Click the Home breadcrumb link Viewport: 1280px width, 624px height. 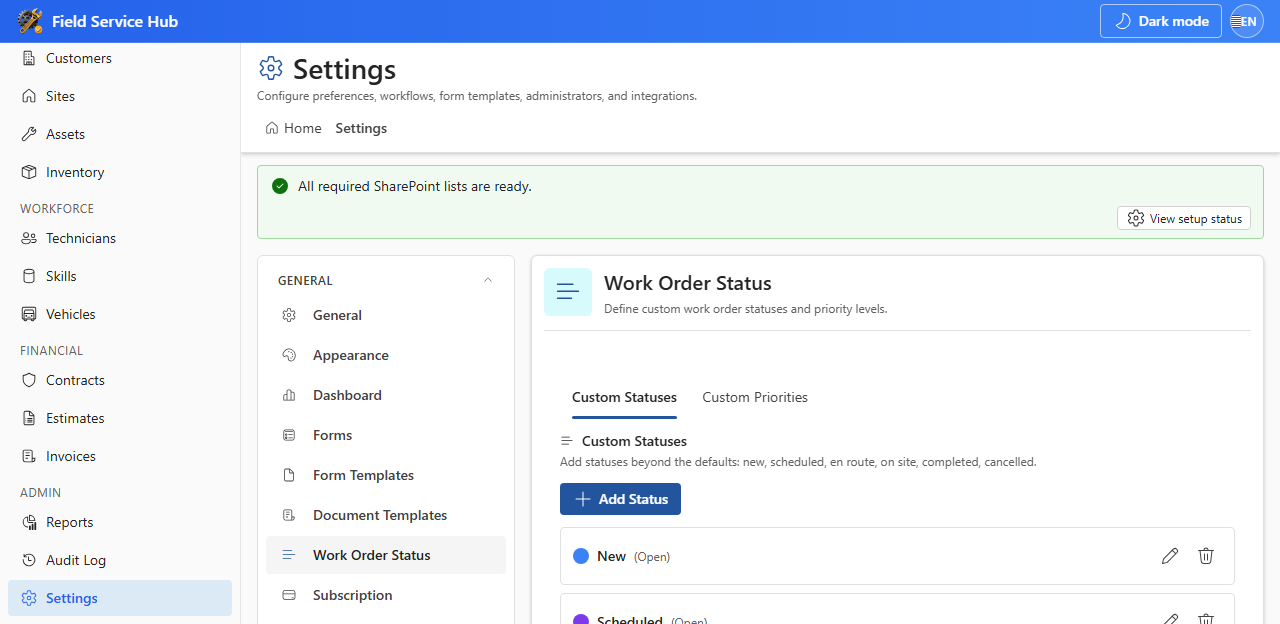point(293,128)
